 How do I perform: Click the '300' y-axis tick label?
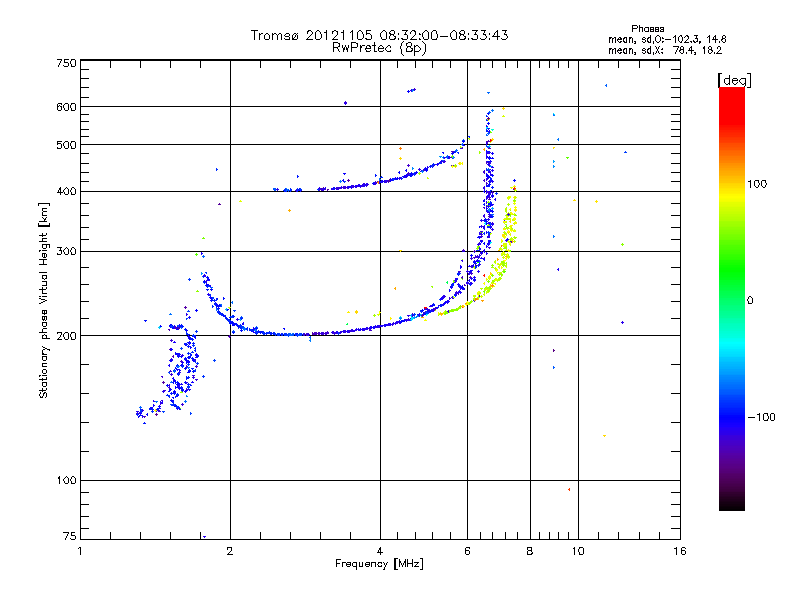coord(66,251)
